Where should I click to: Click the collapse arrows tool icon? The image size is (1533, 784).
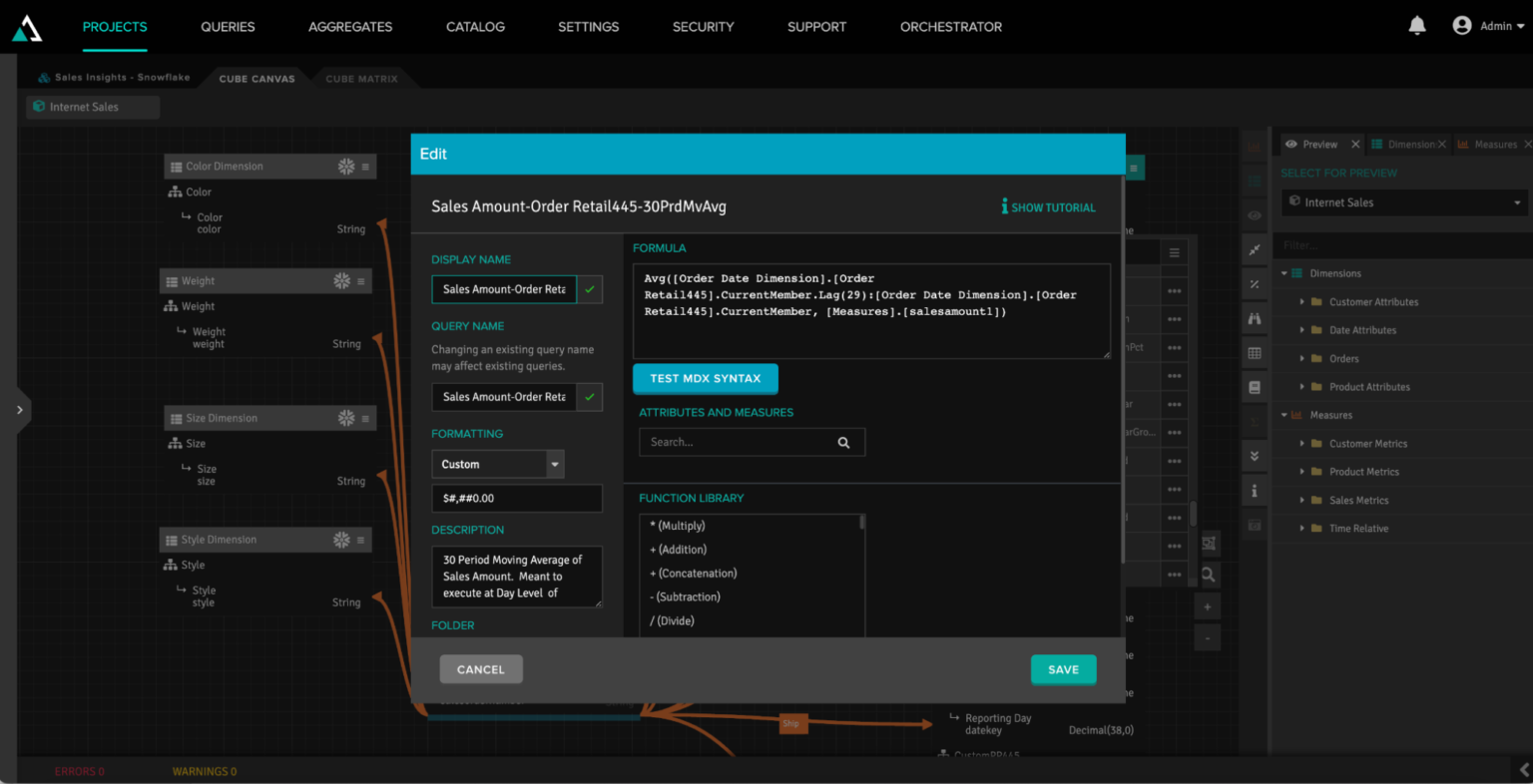(x=1255, y=249)
